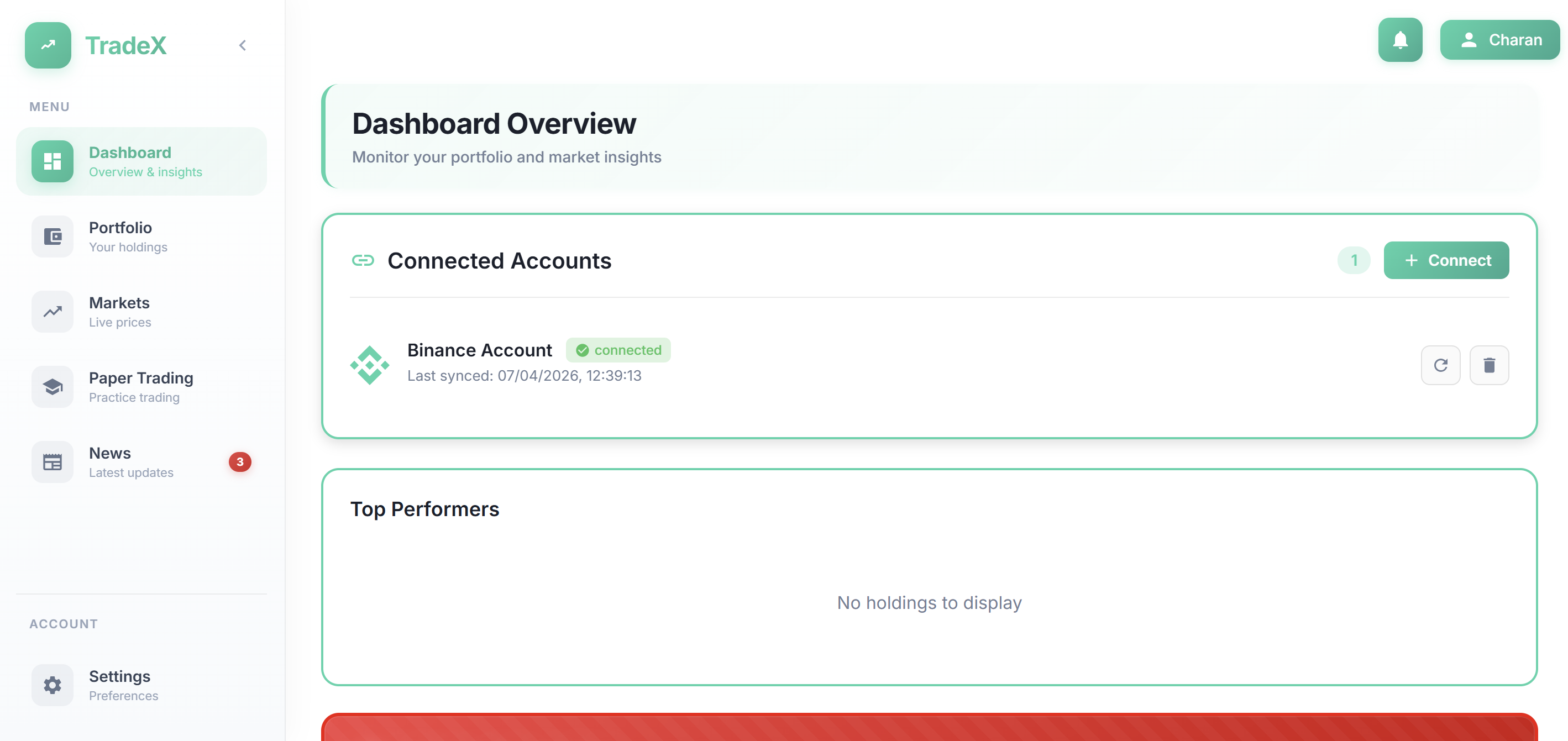Open the Charan user menu
Viewport: 1568px width, 741px height.
1499,40
